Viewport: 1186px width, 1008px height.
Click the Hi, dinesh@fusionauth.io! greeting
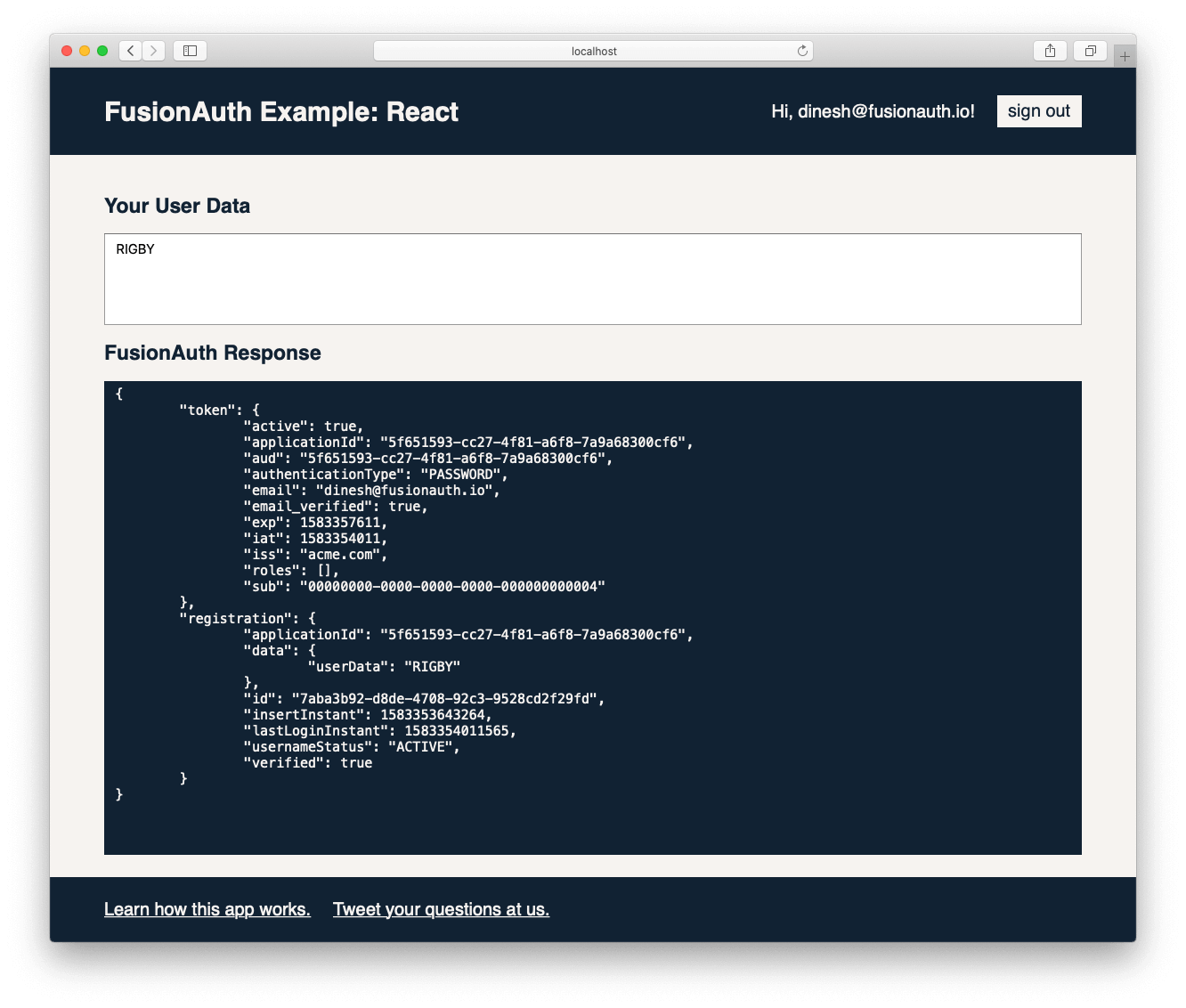click(873, 111)
